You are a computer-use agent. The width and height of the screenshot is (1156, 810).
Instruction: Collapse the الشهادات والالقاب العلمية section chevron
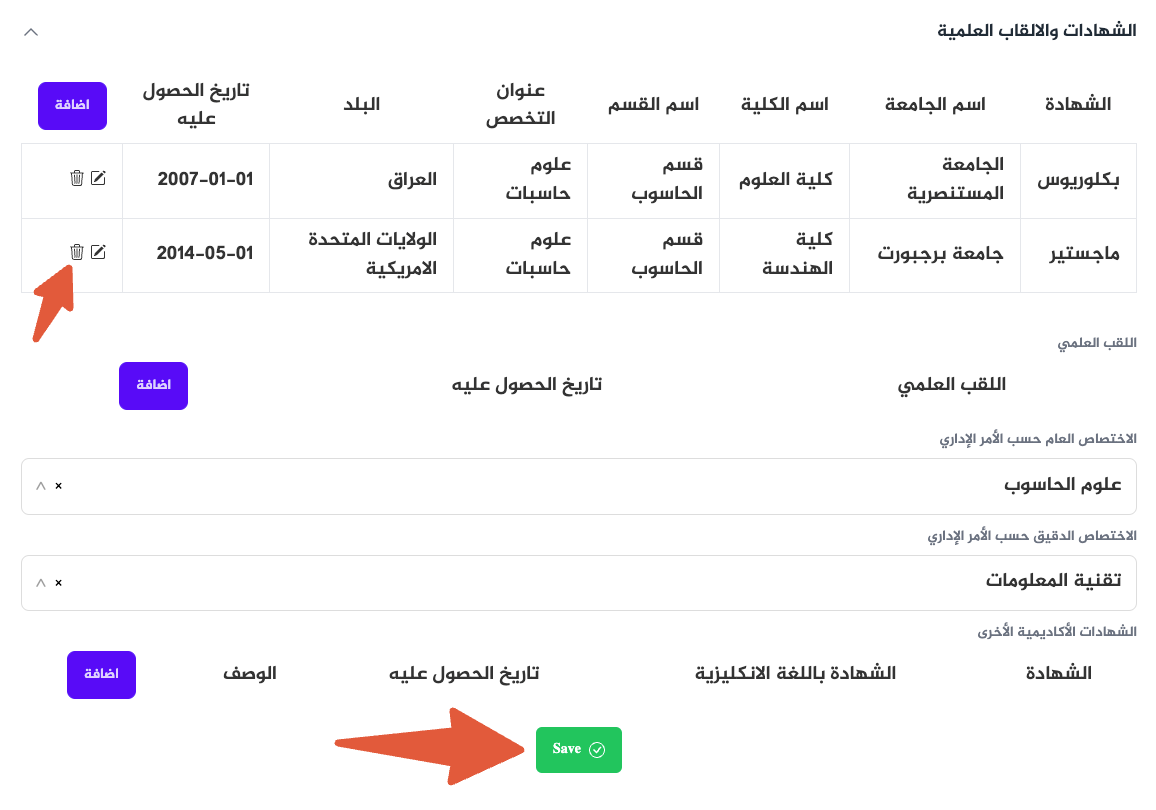30,31
